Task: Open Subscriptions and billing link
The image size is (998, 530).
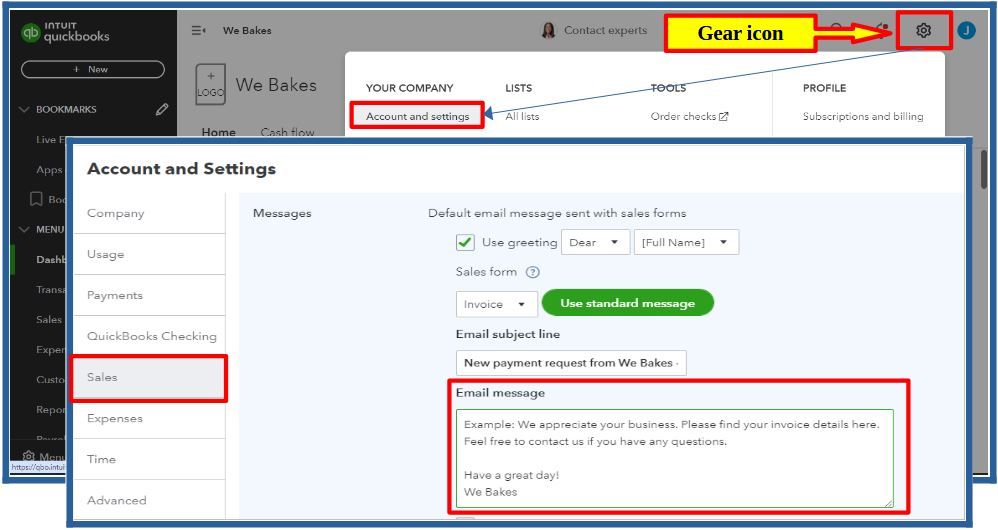Action: point(862,116)
